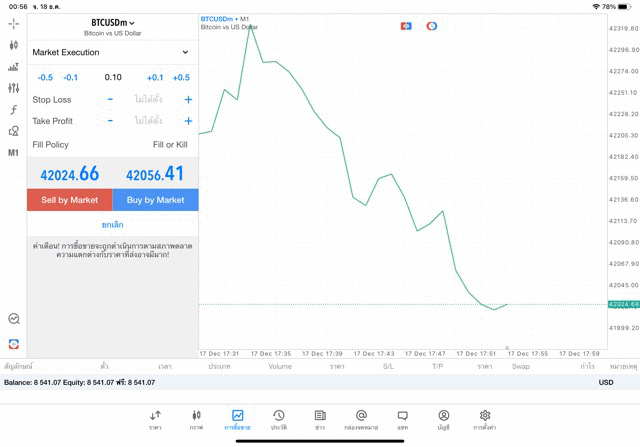Click the italic f indicators icon
The image size is (640, 447).
click(14, 109)
